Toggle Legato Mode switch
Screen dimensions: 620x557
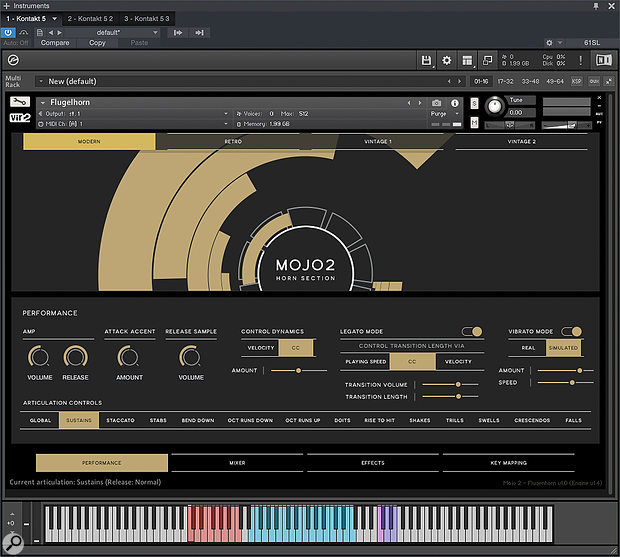[x=472, y=331]
